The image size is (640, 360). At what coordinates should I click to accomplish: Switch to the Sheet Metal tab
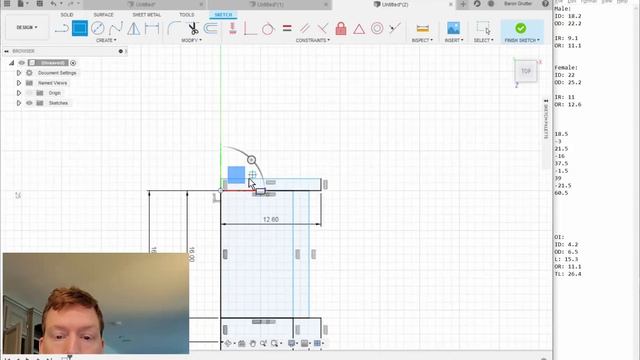[147, 15]
